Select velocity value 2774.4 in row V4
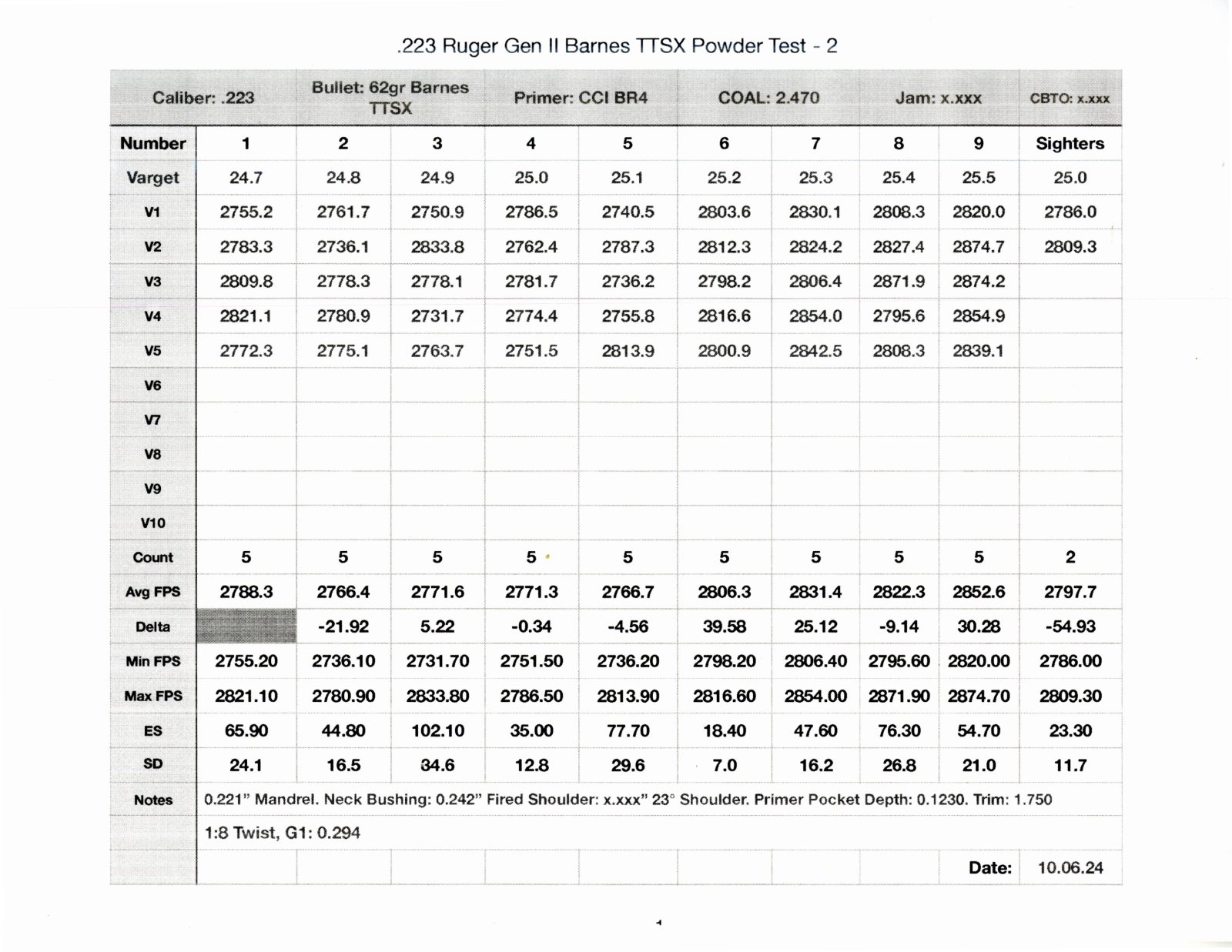 point(531,316)
